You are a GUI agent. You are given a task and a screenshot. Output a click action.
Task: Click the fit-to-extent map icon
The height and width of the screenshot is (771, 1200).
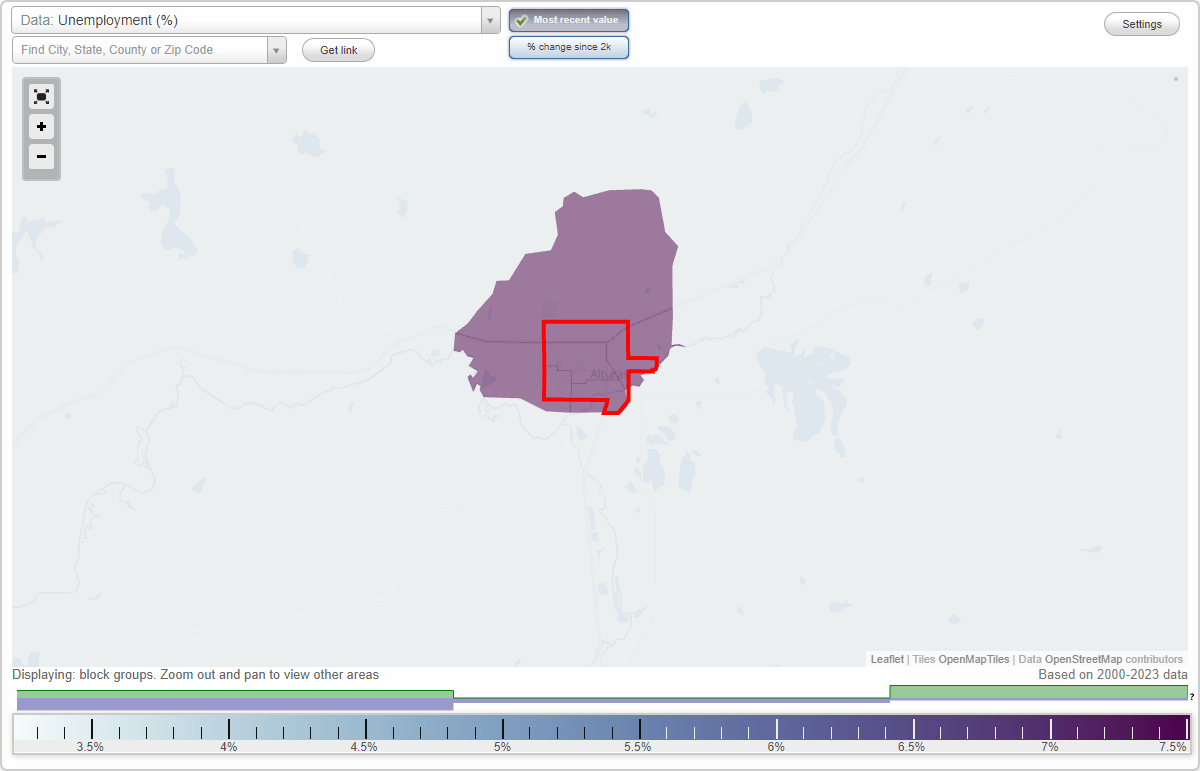pyautogui.click(x=41, y=96)
